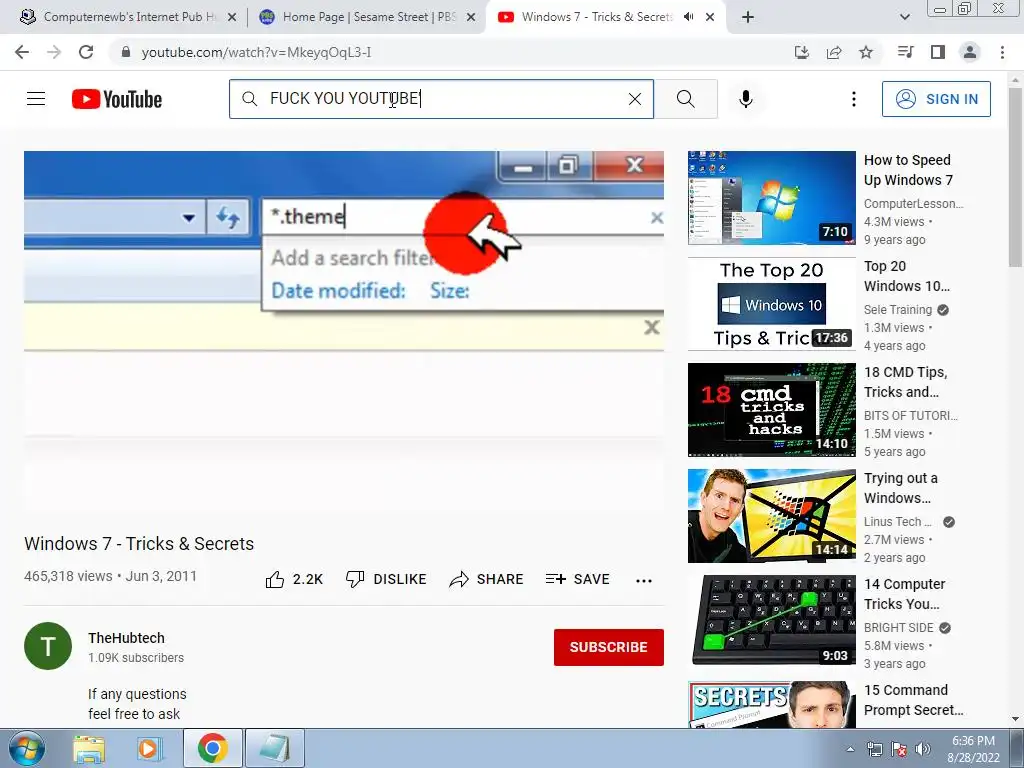Click the address bar URL
1024x768 pixels.
(256, 52)
